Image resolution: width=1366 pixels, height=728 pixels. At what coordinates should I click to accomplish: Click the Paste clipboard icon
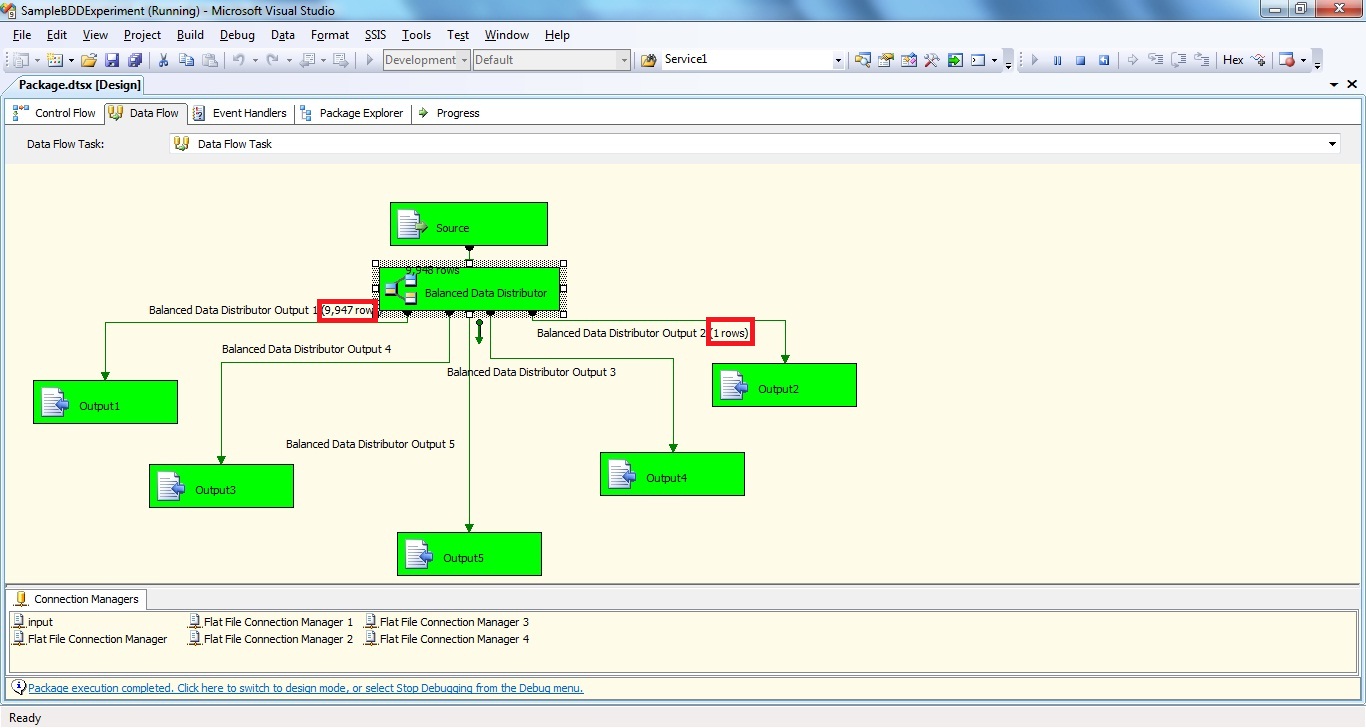(209, 60)
